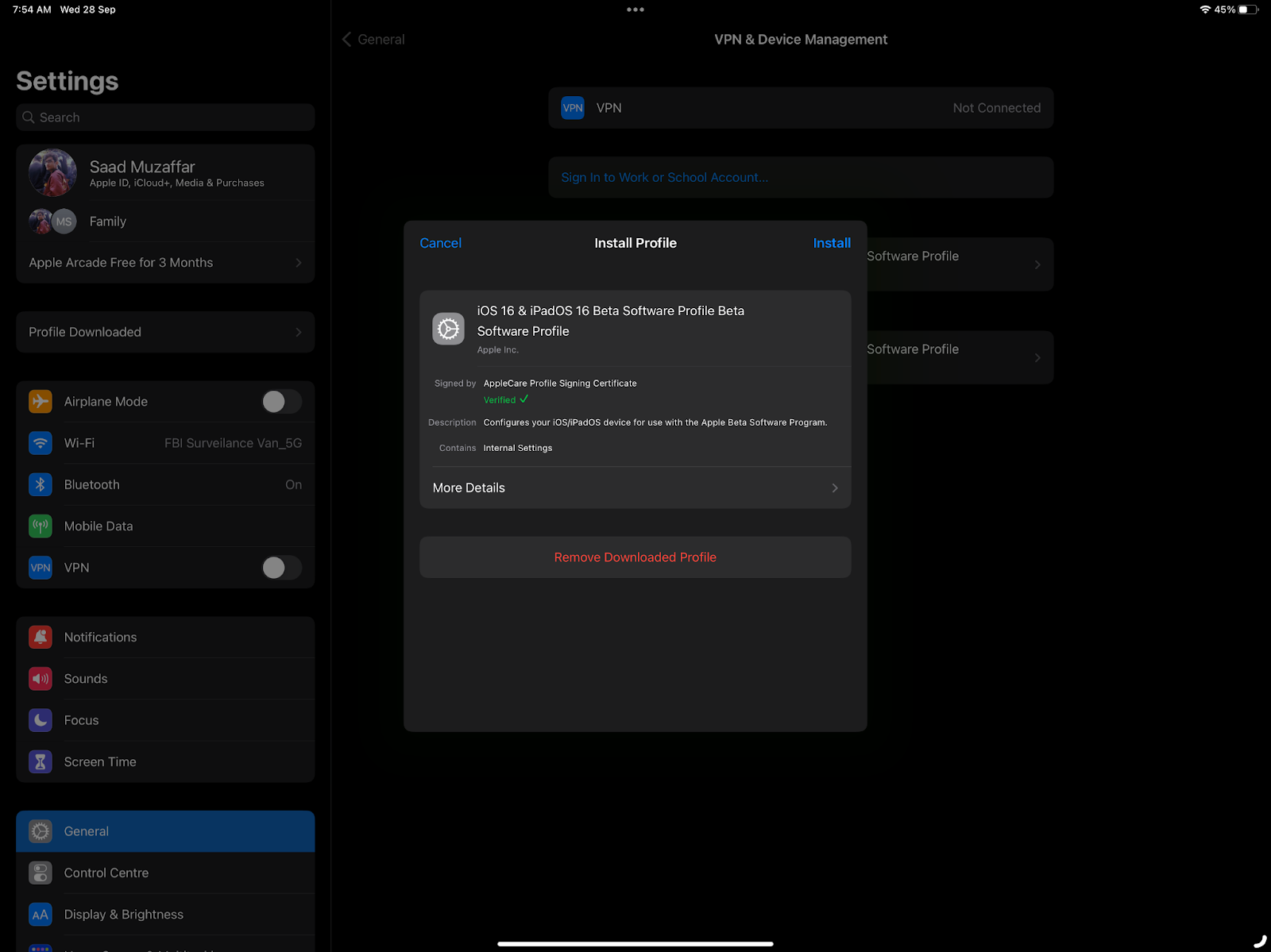Tap the Apple Arcade Free for 3 Months text

[x=121, y=263]
